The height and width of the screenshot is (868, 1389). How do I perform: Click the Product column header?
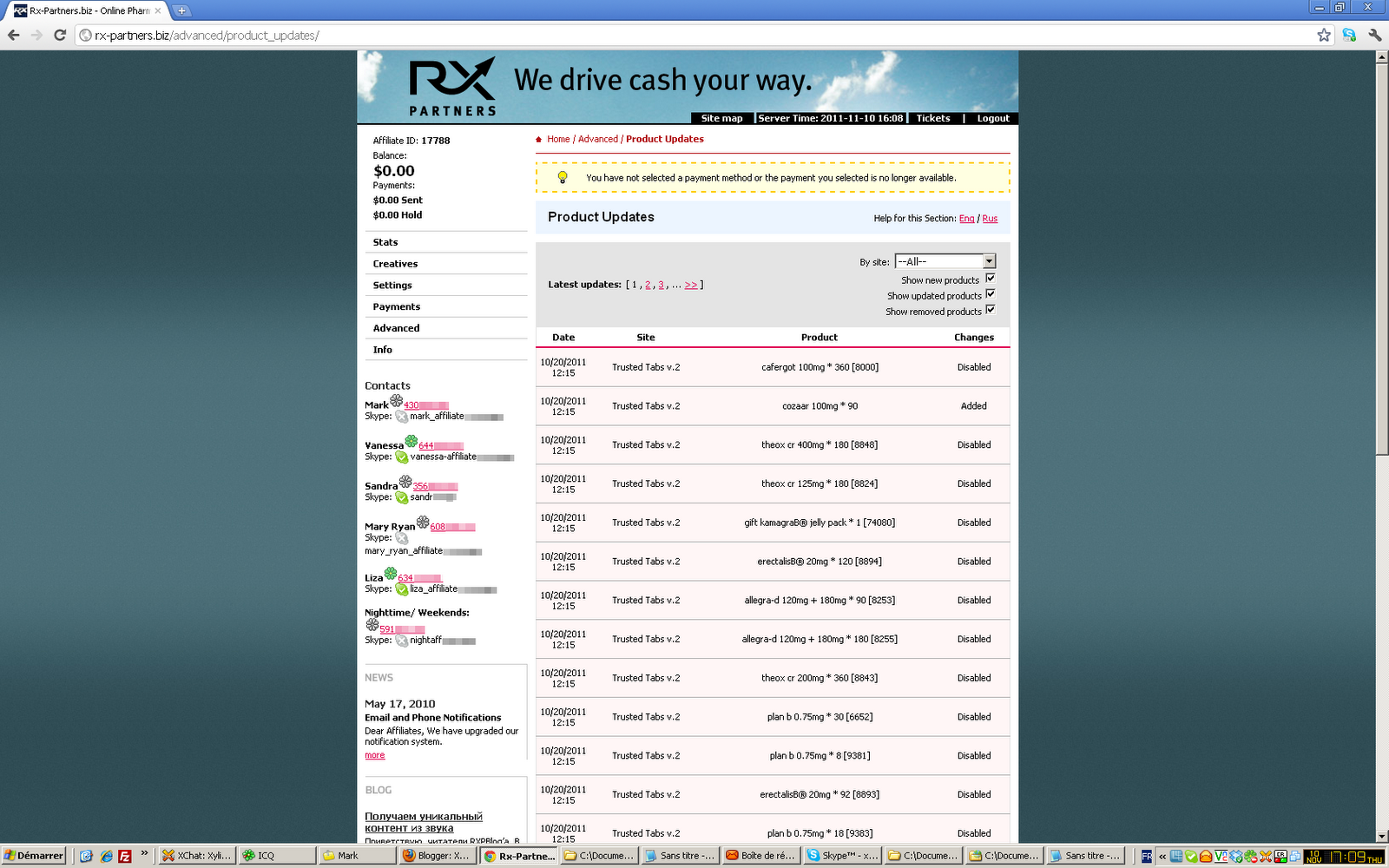click(x=820, y=338)
